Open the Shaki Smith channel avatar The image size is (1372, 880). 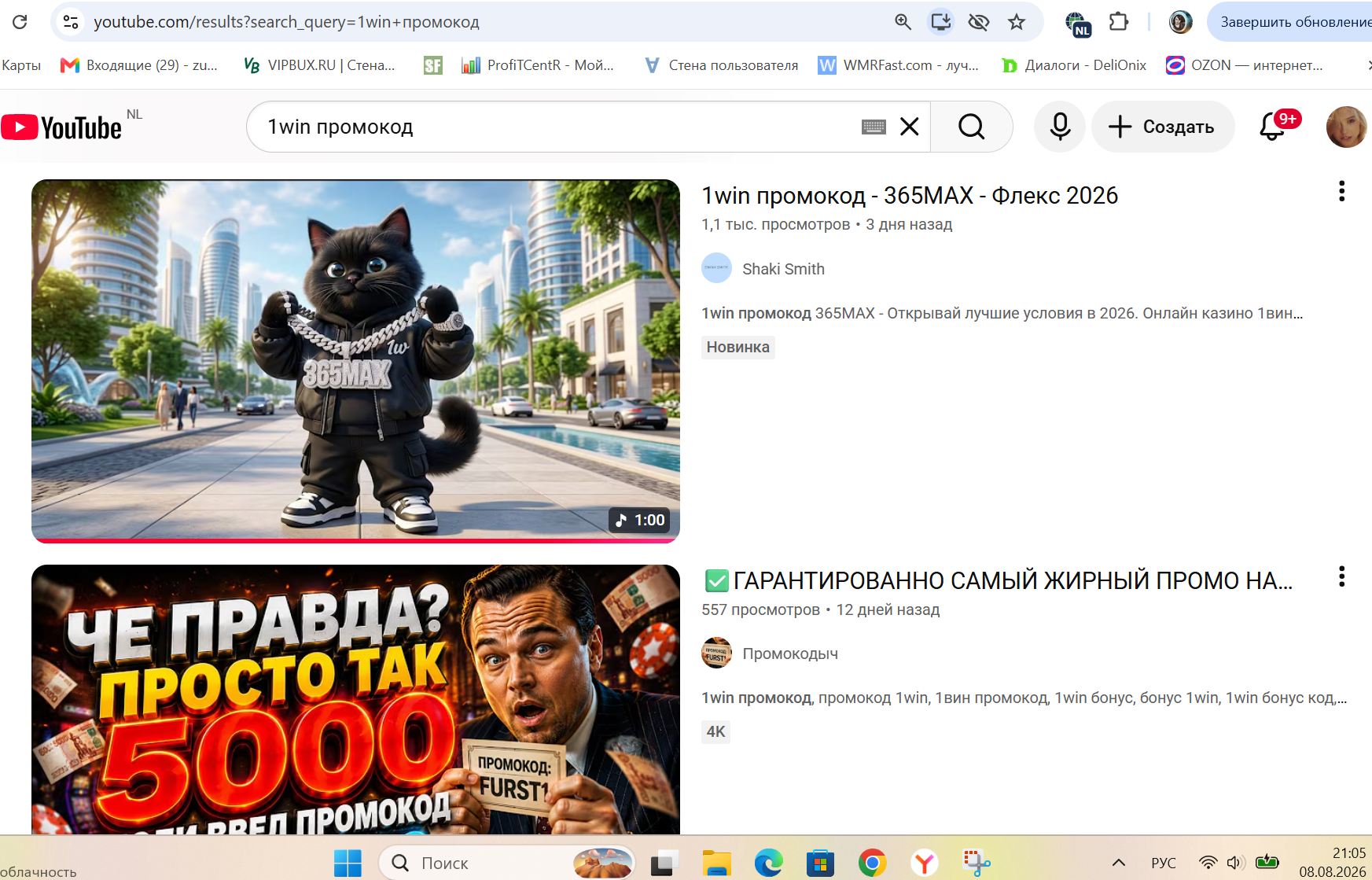716,268
